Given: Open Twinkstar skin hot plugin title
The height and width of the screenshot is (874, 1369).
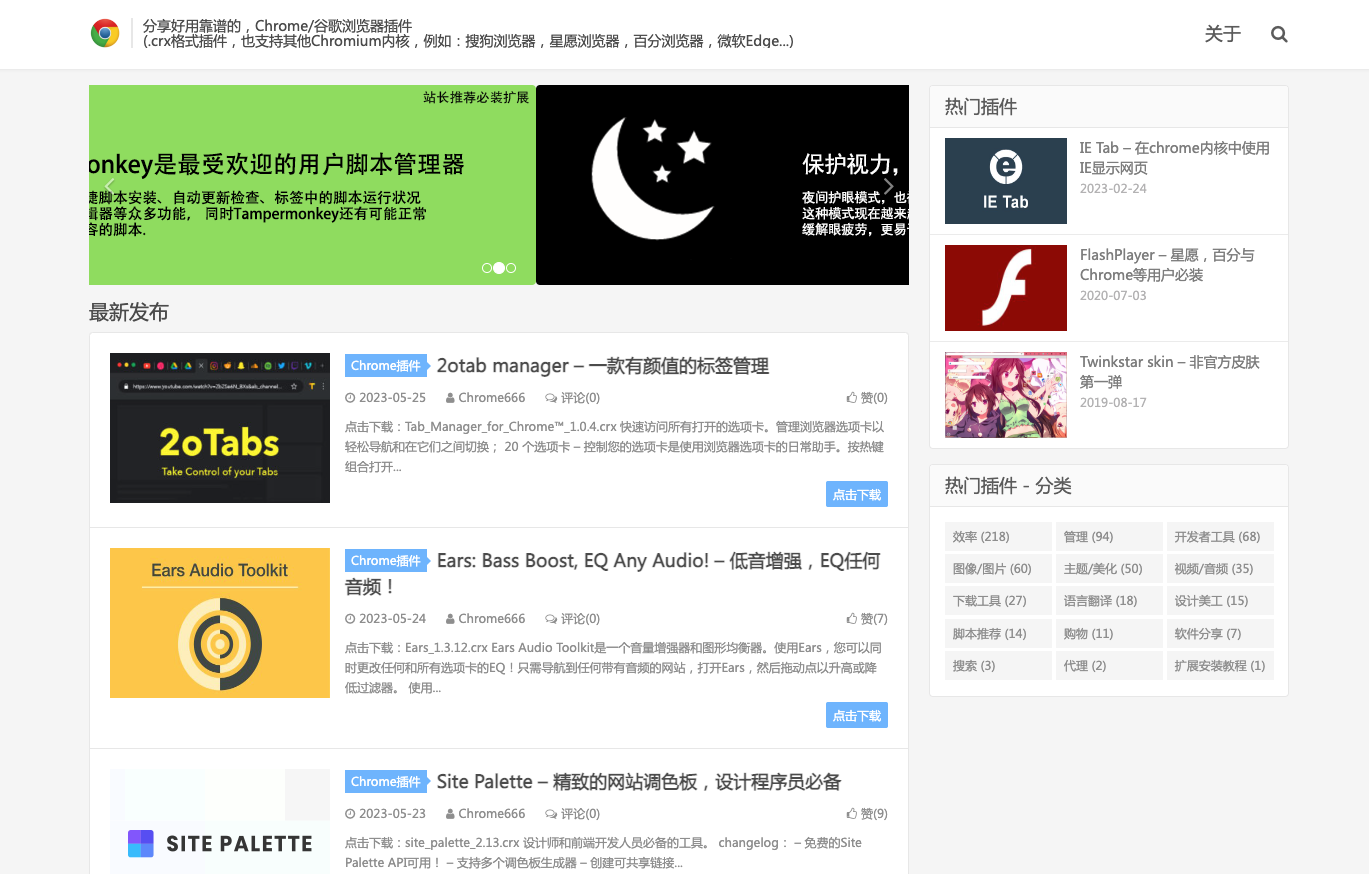Looking at the screenshot, I should click(1170, 372).
